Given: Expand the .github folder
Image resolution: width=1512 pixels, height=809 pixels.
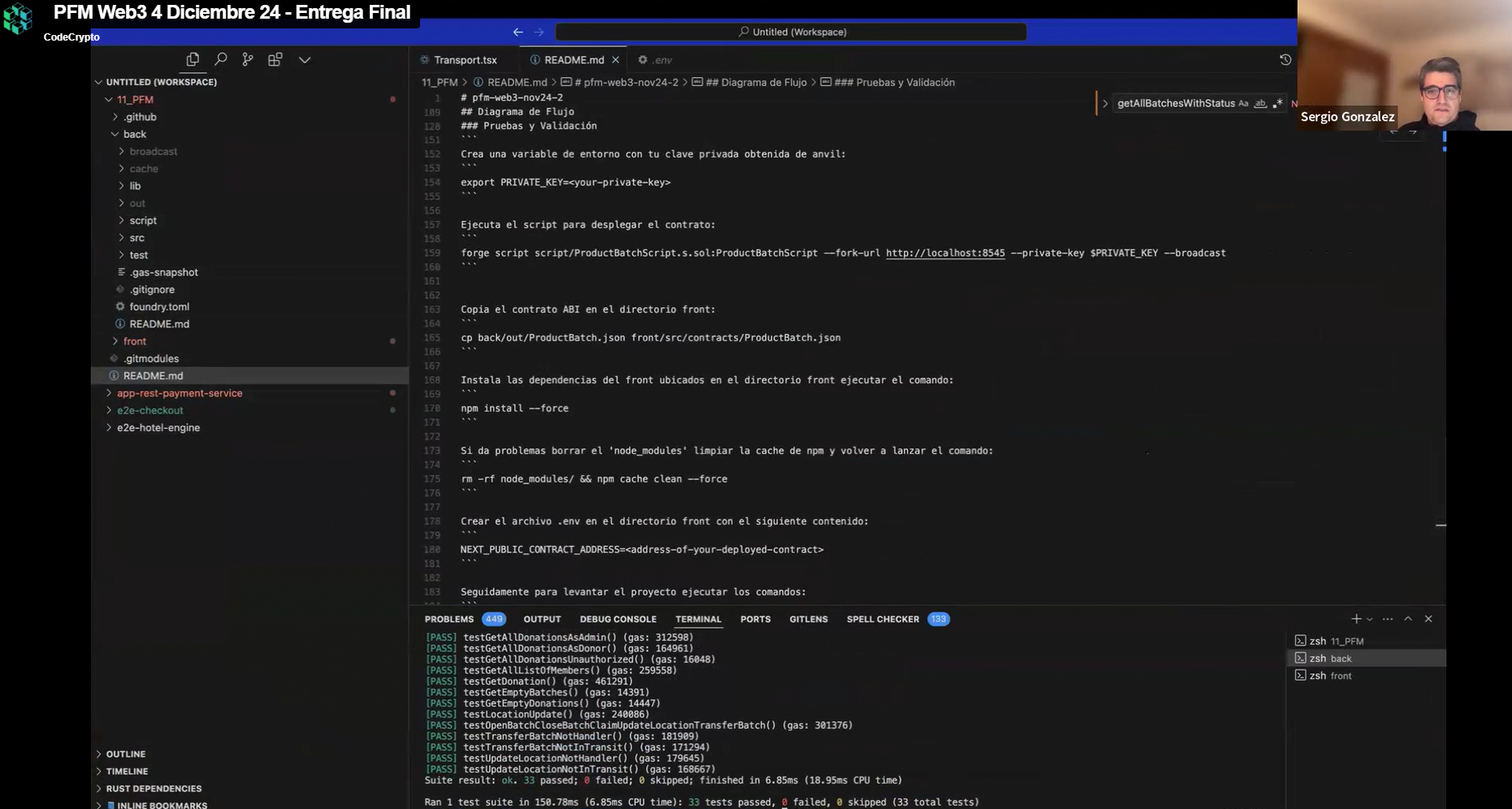Looking at the screenshot, I should (x=140, y=117).
